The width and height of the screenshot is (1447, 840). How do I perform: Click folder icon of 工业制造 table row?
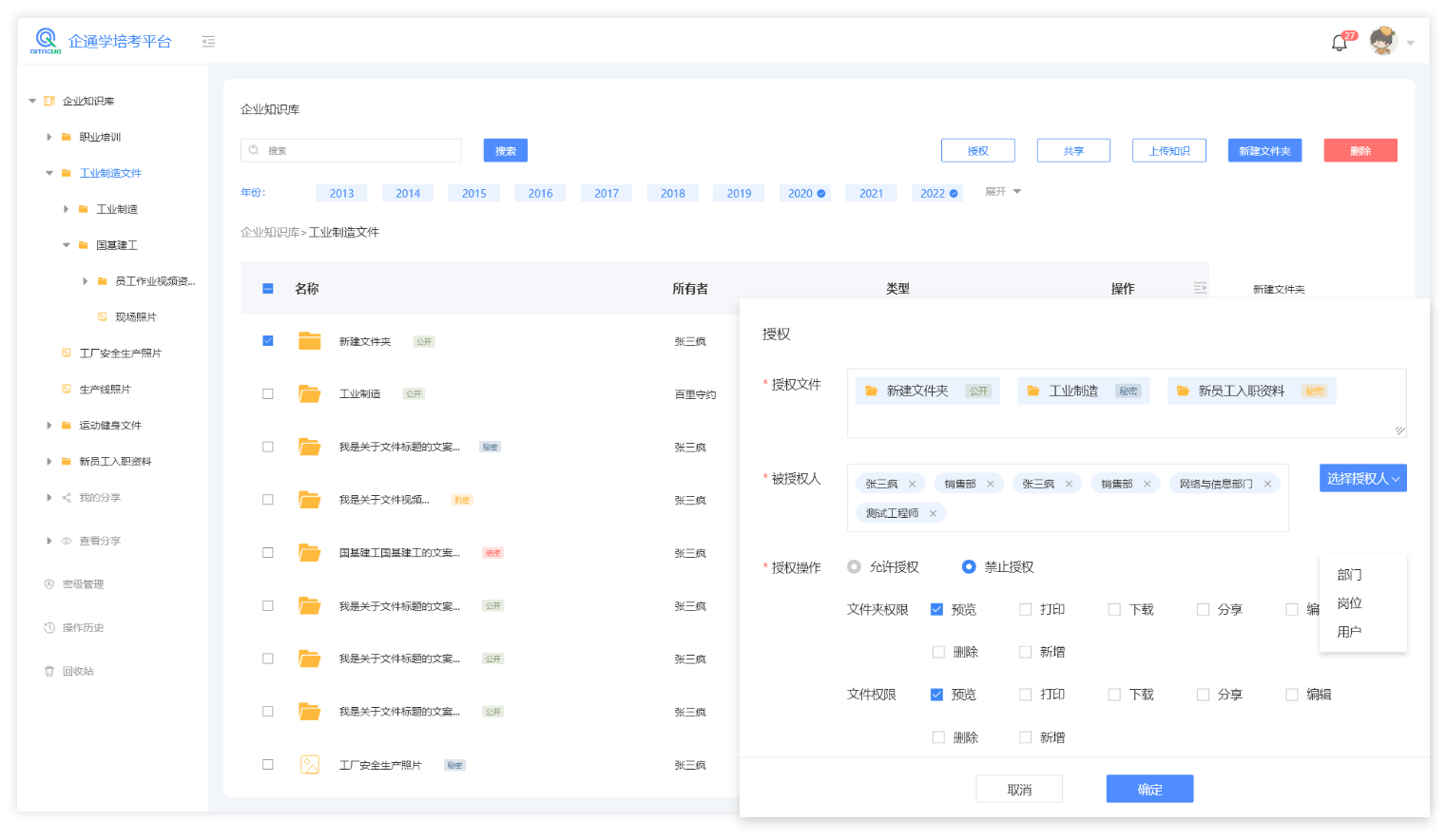pos(310,393)
